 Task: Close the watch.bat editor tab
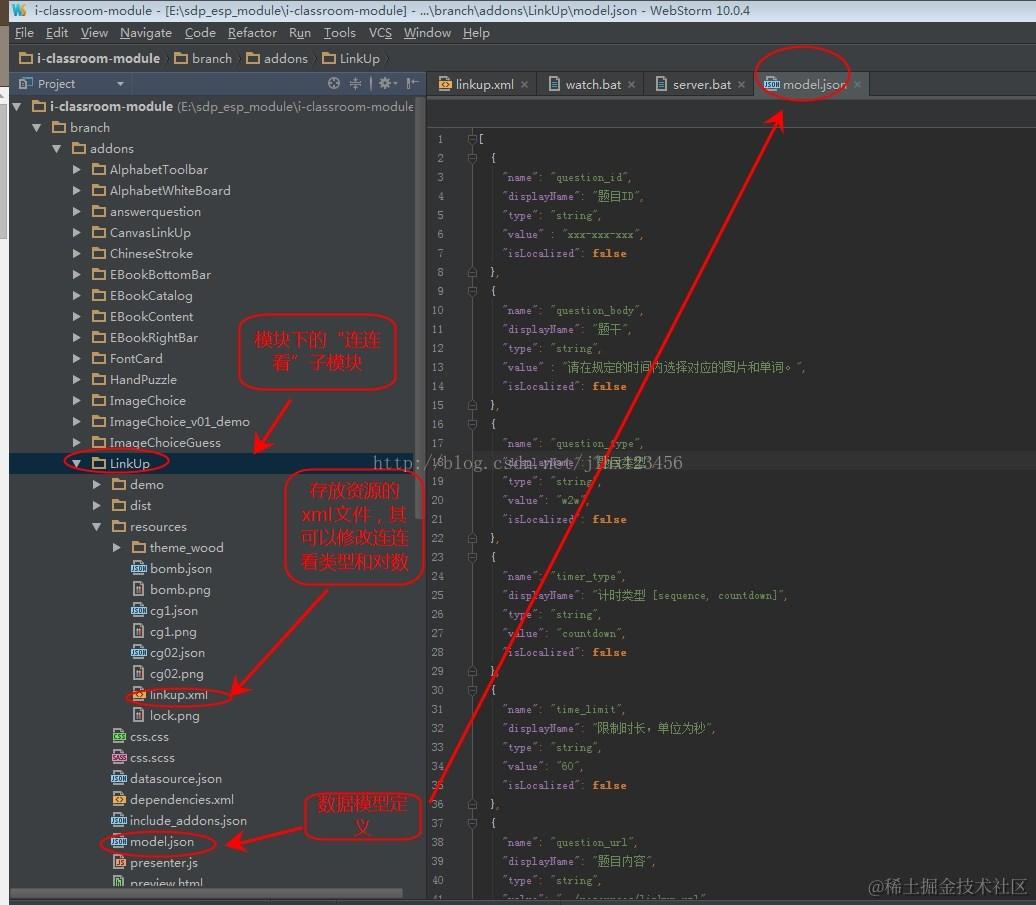pos(632,85)
